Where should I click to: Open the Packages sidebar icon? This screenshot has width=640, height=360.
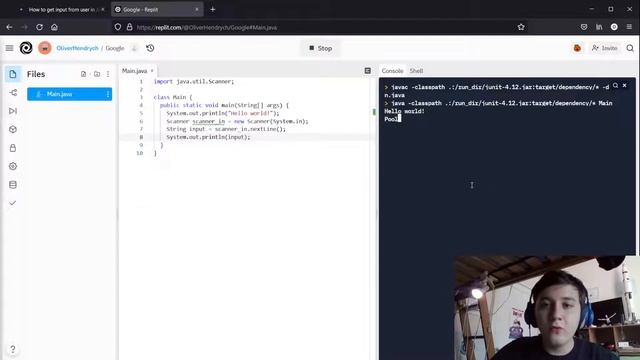13,129
